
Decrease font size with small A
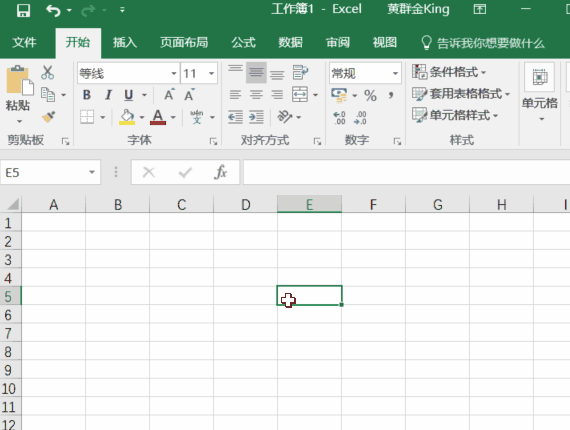point(189,95)
